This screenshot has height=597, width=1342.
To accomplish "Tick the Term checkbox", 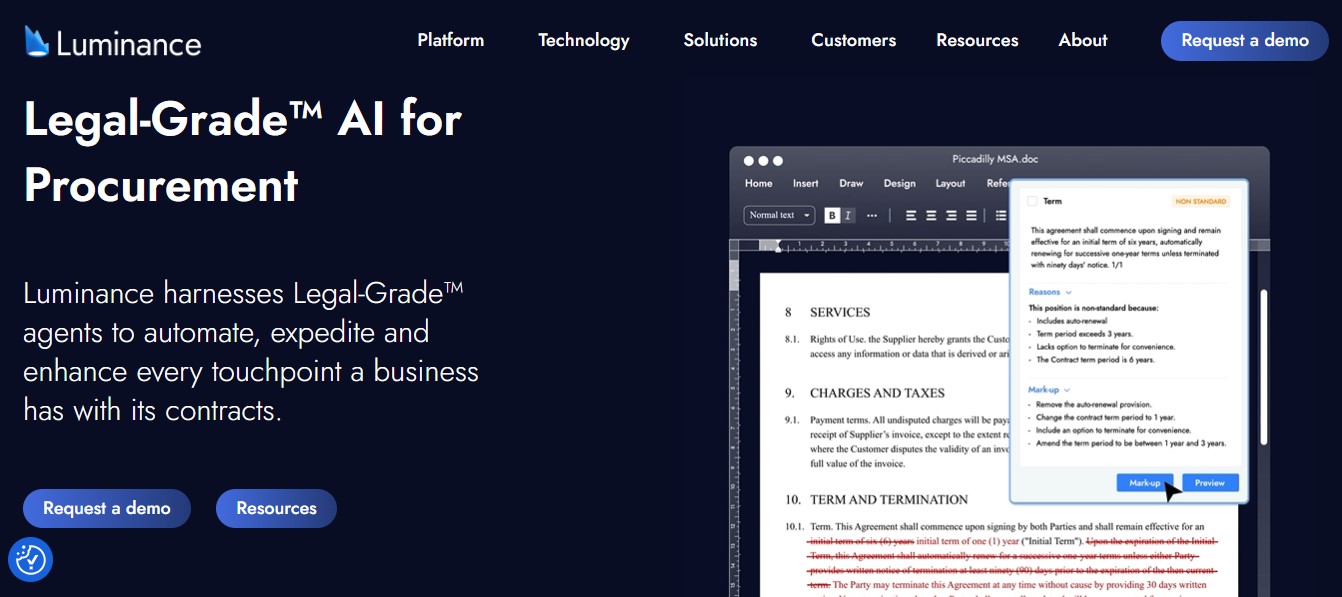I will (x=1032, y=201).
